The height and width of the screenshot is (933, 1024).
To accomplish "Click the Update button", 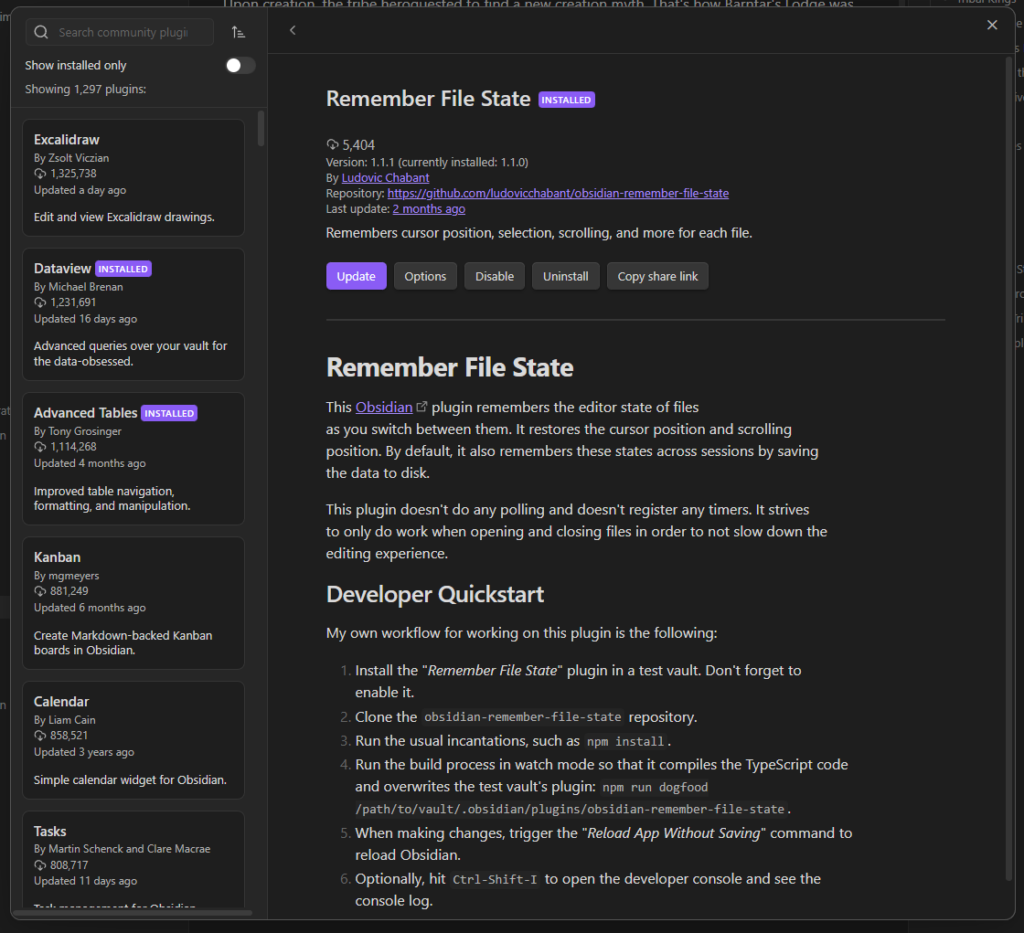I will [356, 276].
